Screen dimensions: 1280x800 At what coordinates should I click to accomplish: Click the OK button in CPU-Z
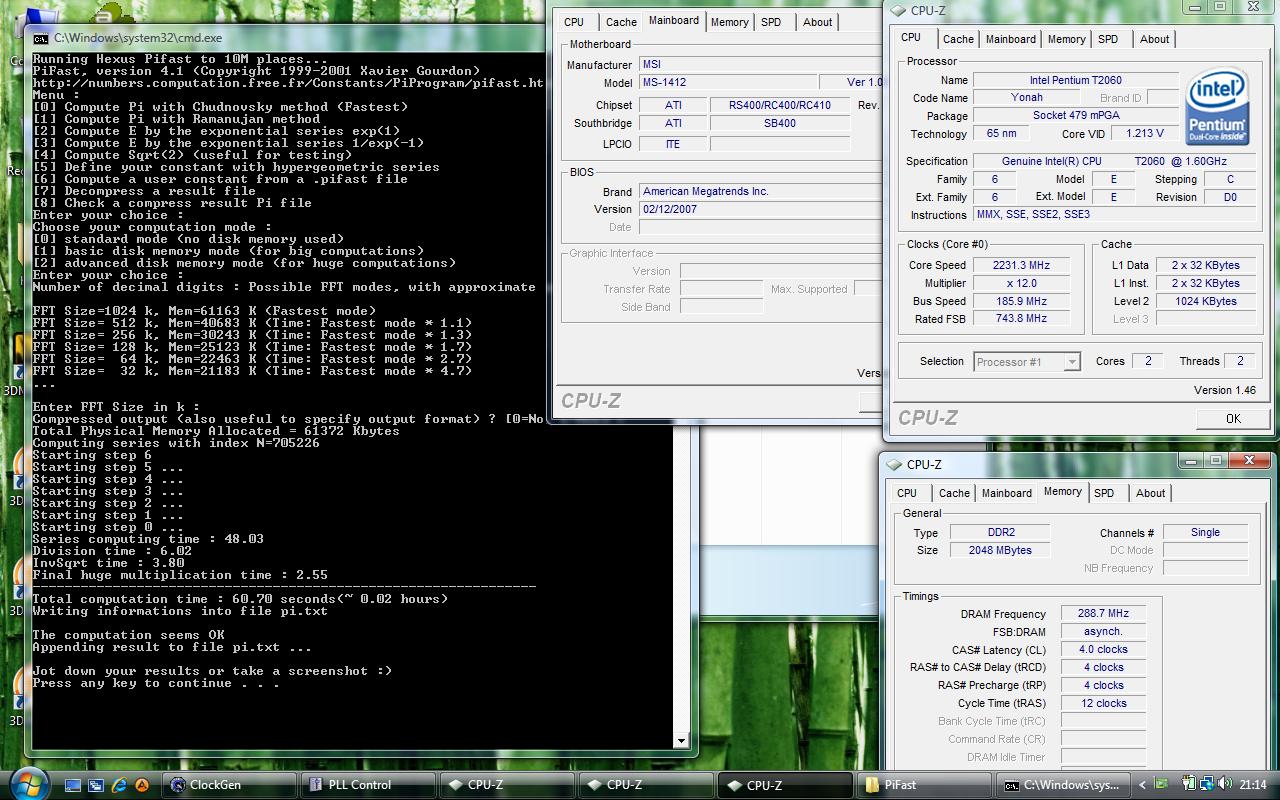coord(1233,418)
